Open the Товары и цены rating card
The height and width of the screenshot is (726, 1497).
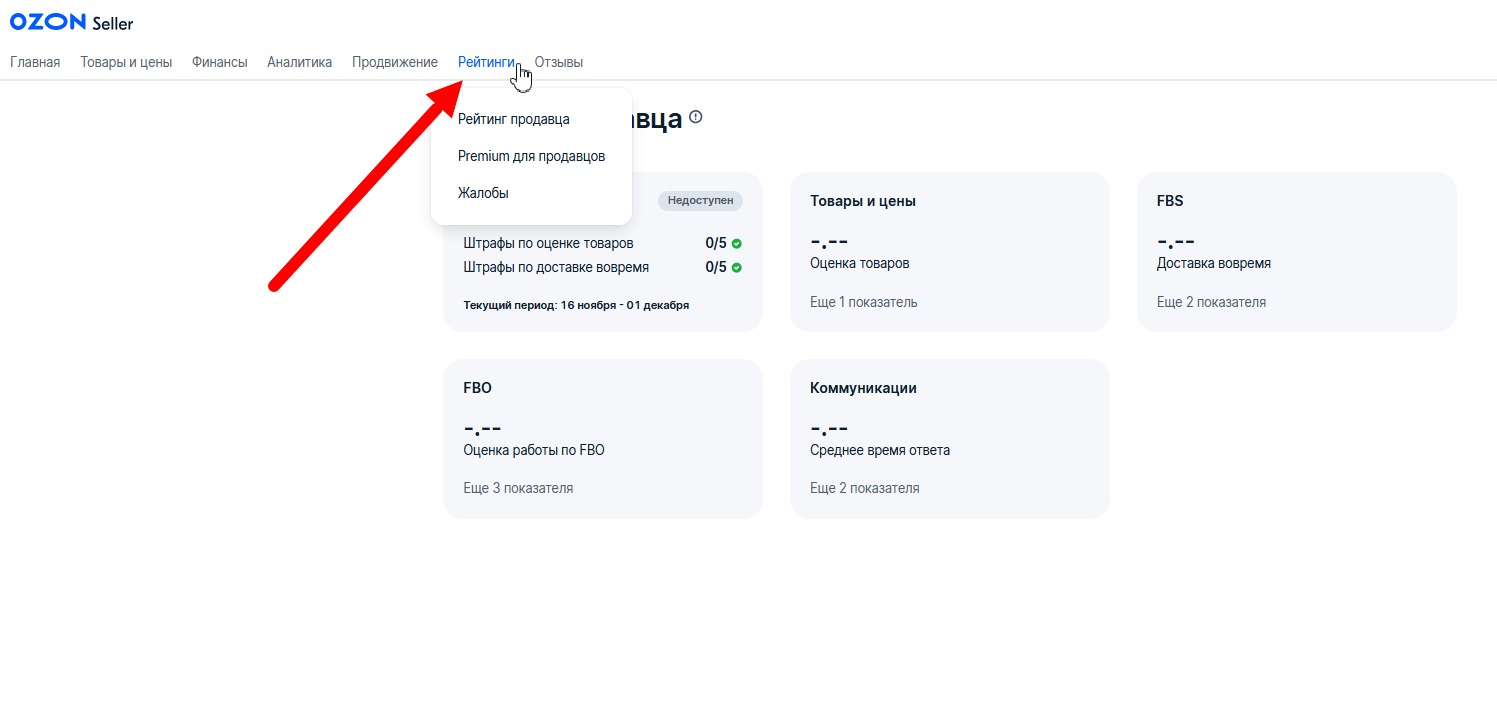click(x=950, y=251)
